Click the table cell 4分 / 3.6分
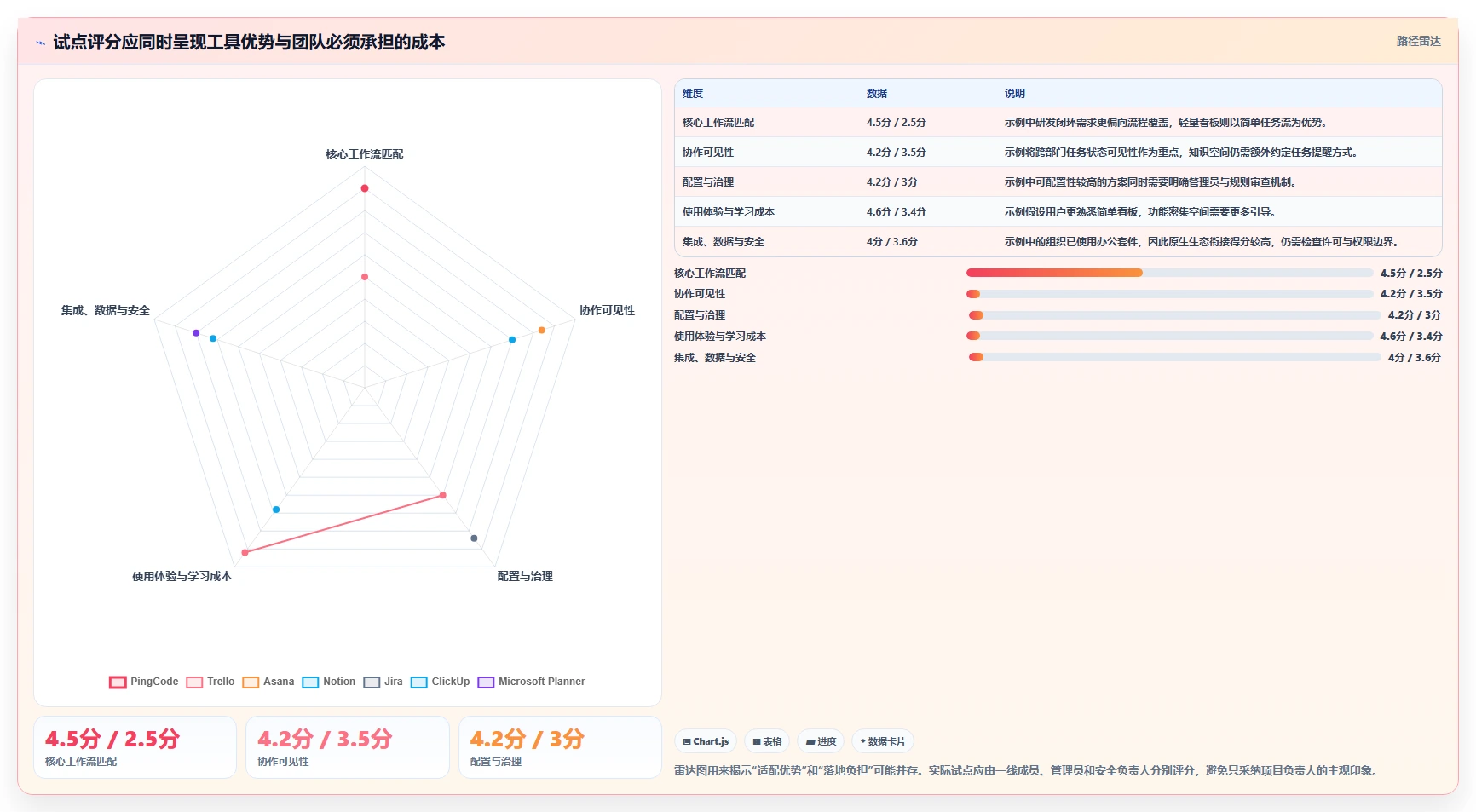The height and width of the screenshot is (812, 1476). [x=928, y=242]
